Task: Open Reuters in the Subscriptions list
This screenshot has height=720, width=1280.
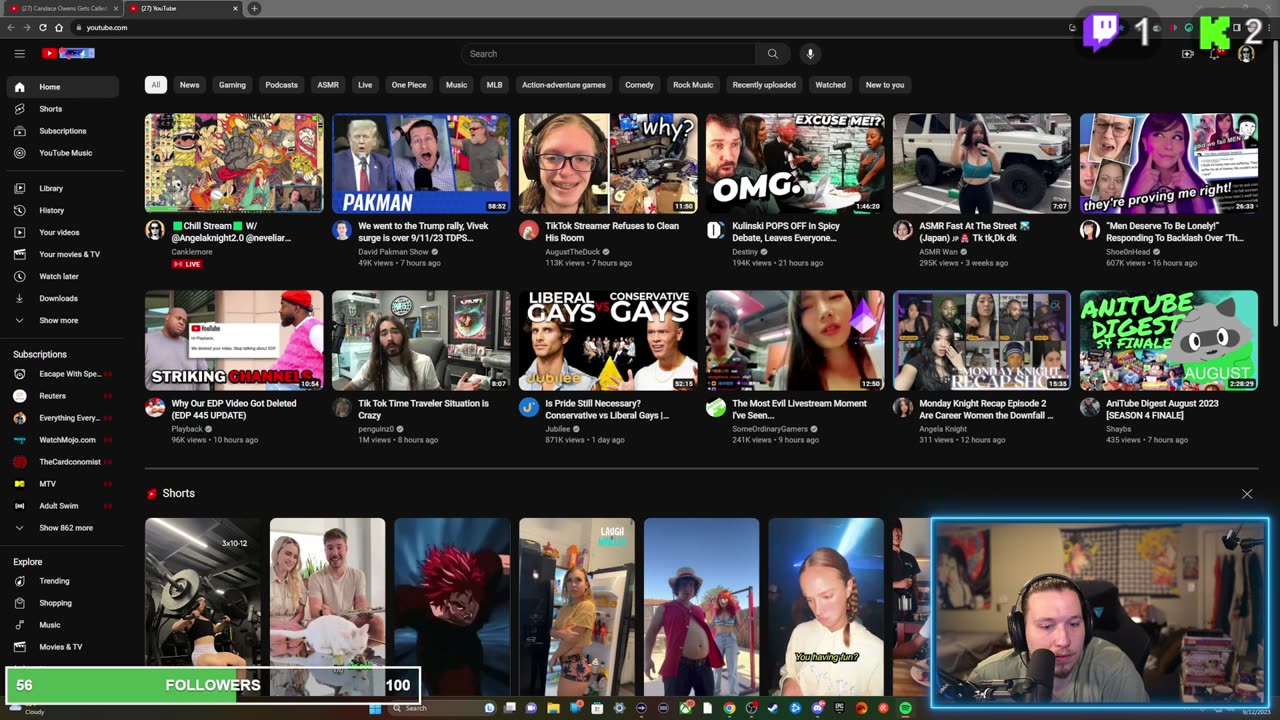Action: click(62, 396)
